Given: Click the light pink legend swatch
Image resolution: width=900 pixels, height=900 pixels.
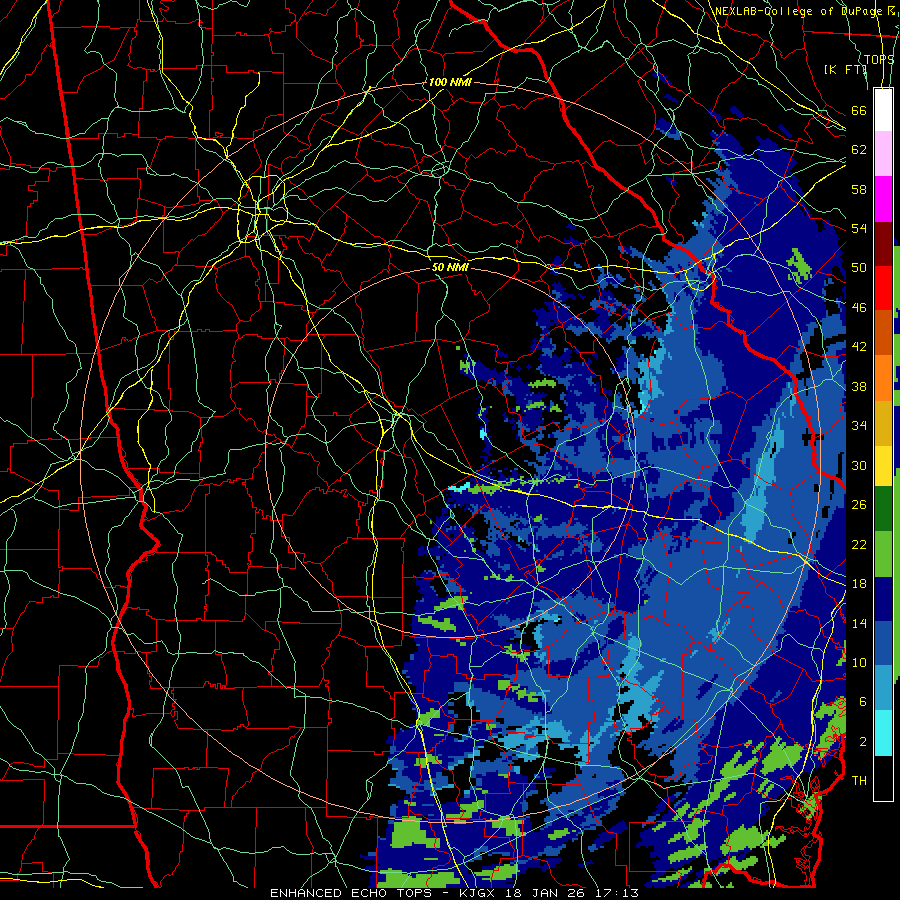Looking at the screenshot, I should click(883, 154).
